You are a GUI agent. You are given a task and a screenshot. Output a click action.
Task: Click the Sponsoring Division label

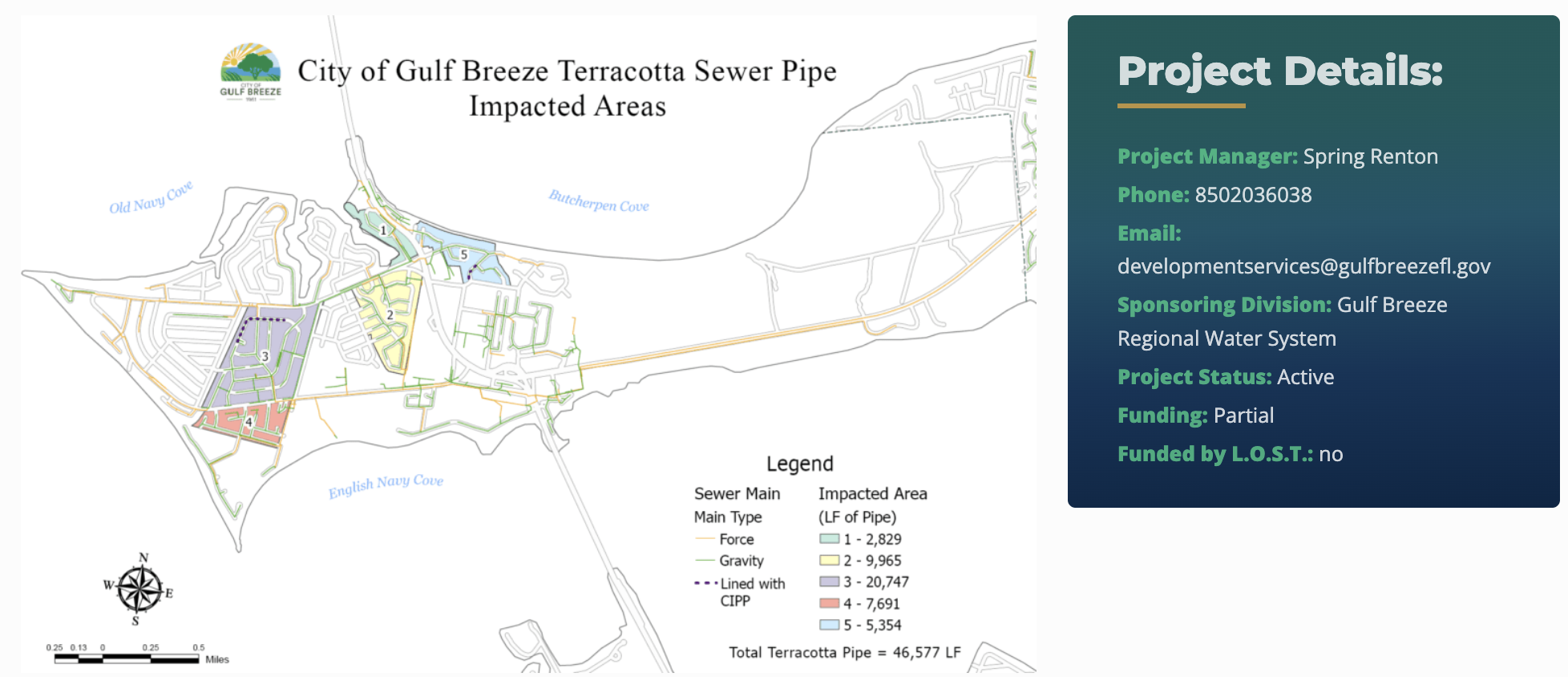pyautogui.click(x=1224, y=305)
